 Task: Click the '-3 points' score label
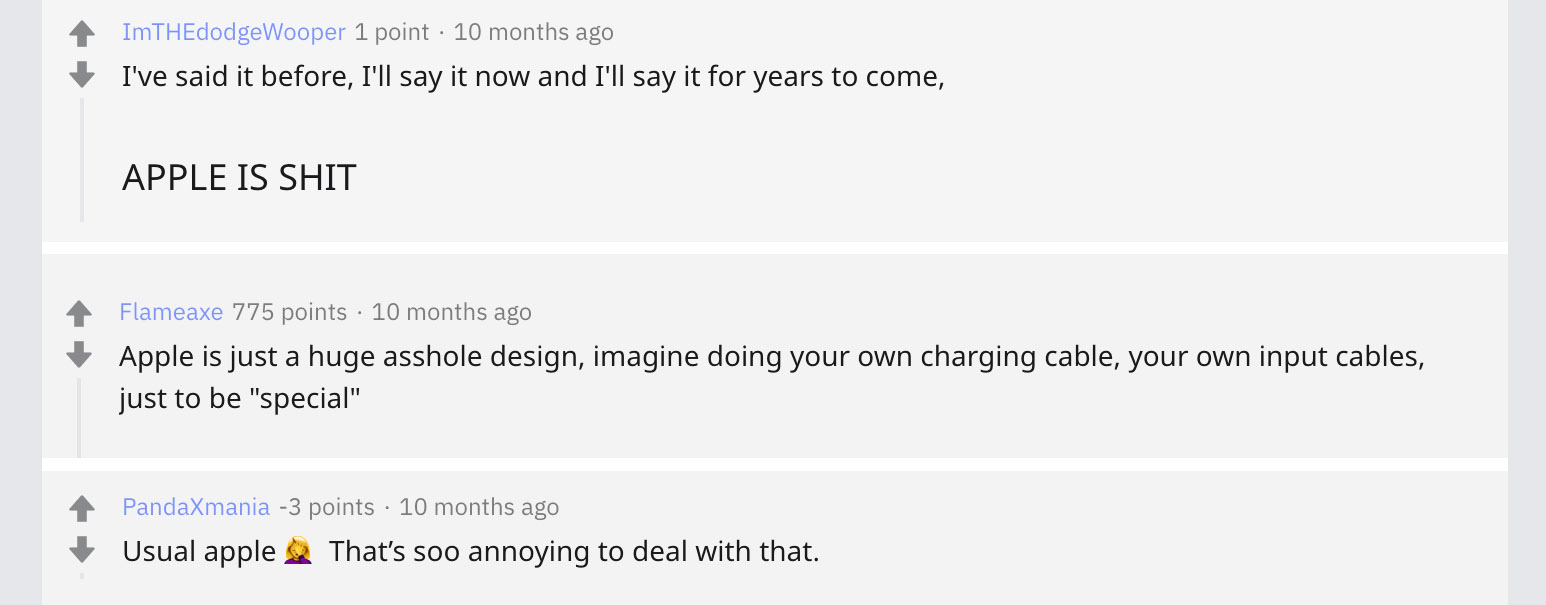pyautogui.click(x=327, y=507)
